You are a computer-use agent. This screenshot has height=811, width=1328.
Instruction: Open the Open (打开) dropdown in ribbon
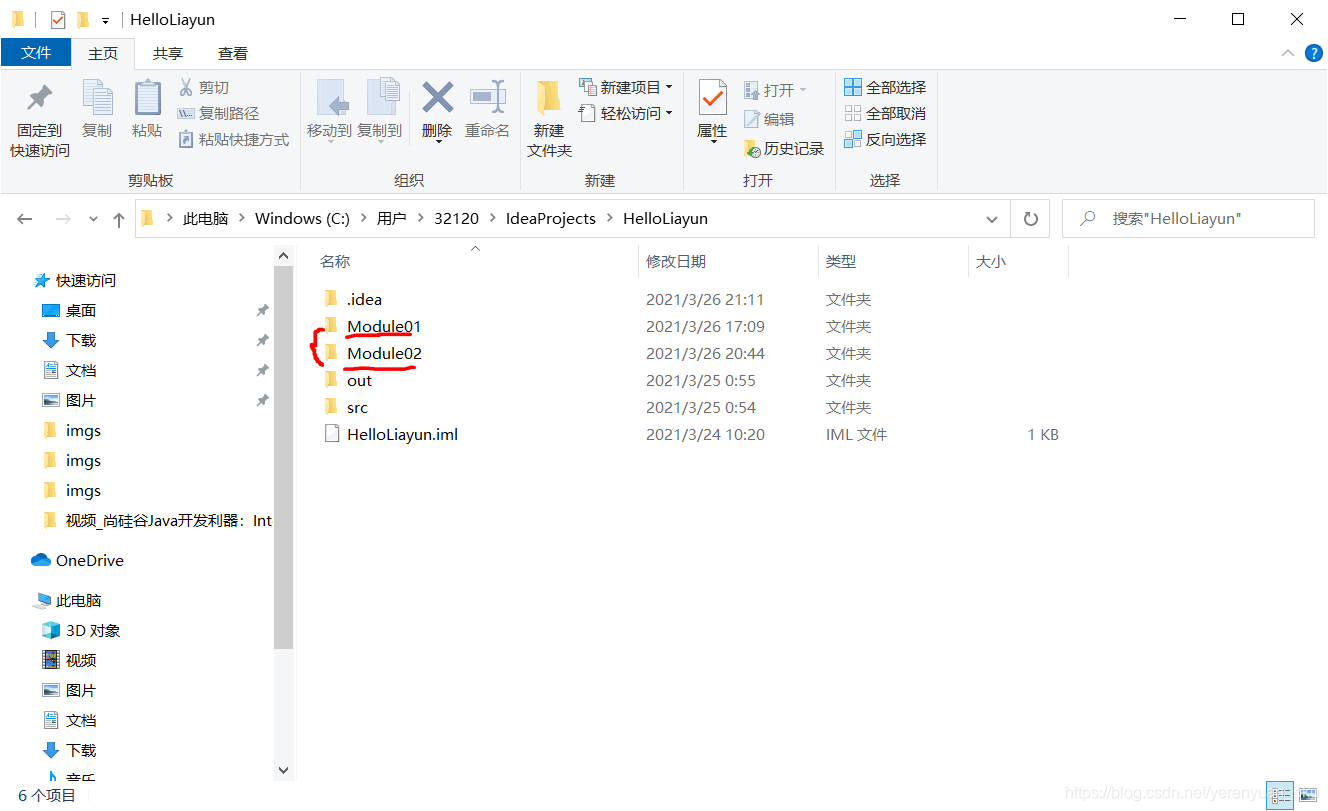point(775,90)
